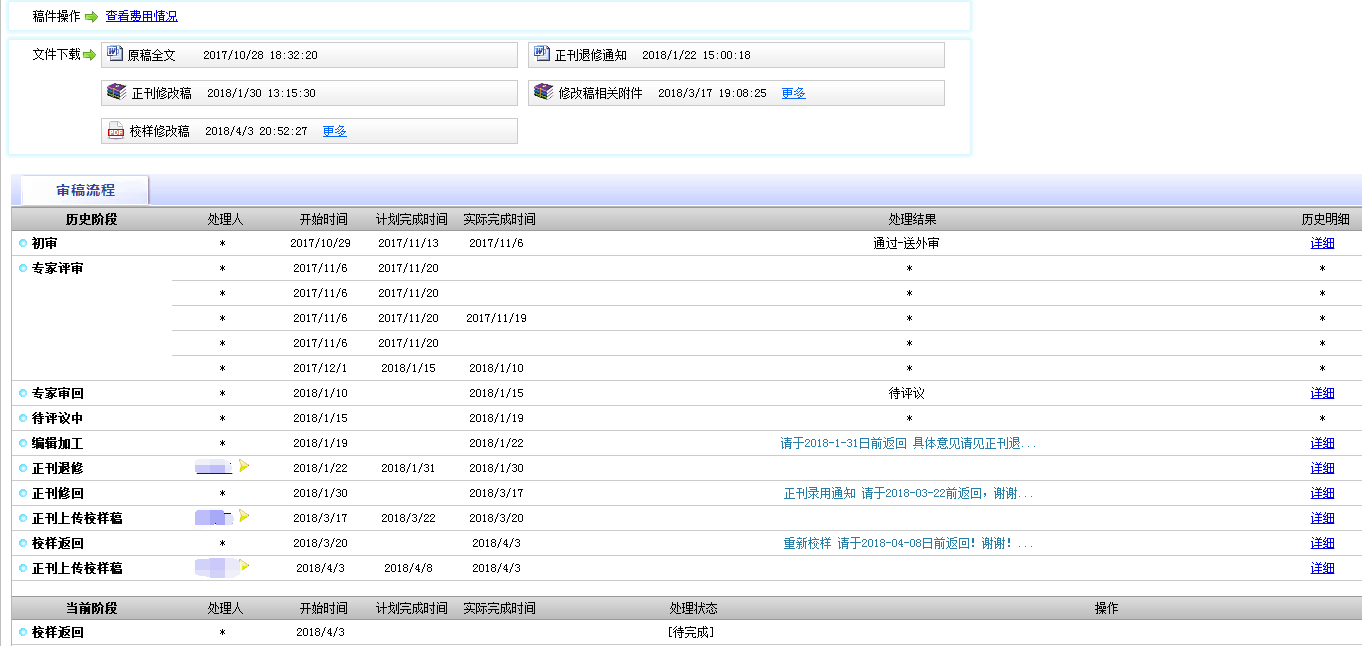
Task: Open 详细 link for 正刊修回 row
Action: 1322,493
